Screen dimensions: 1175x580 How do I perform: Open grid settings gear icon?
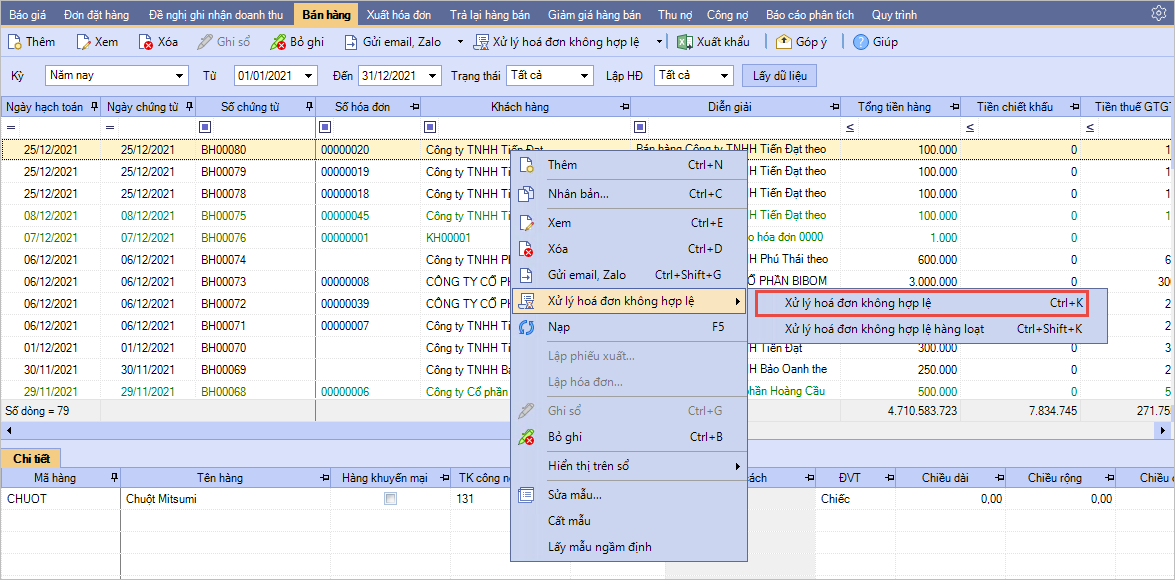point(1160,106)
